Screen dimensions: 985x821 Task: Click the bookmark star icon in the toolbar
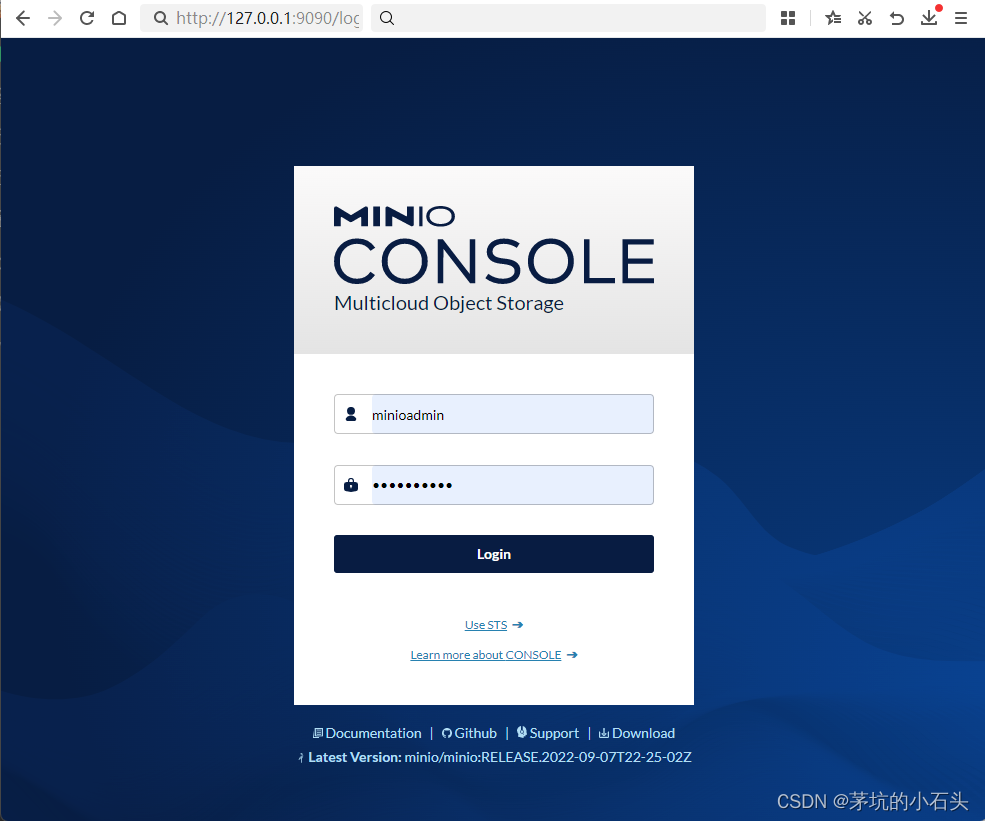(832, 18)
